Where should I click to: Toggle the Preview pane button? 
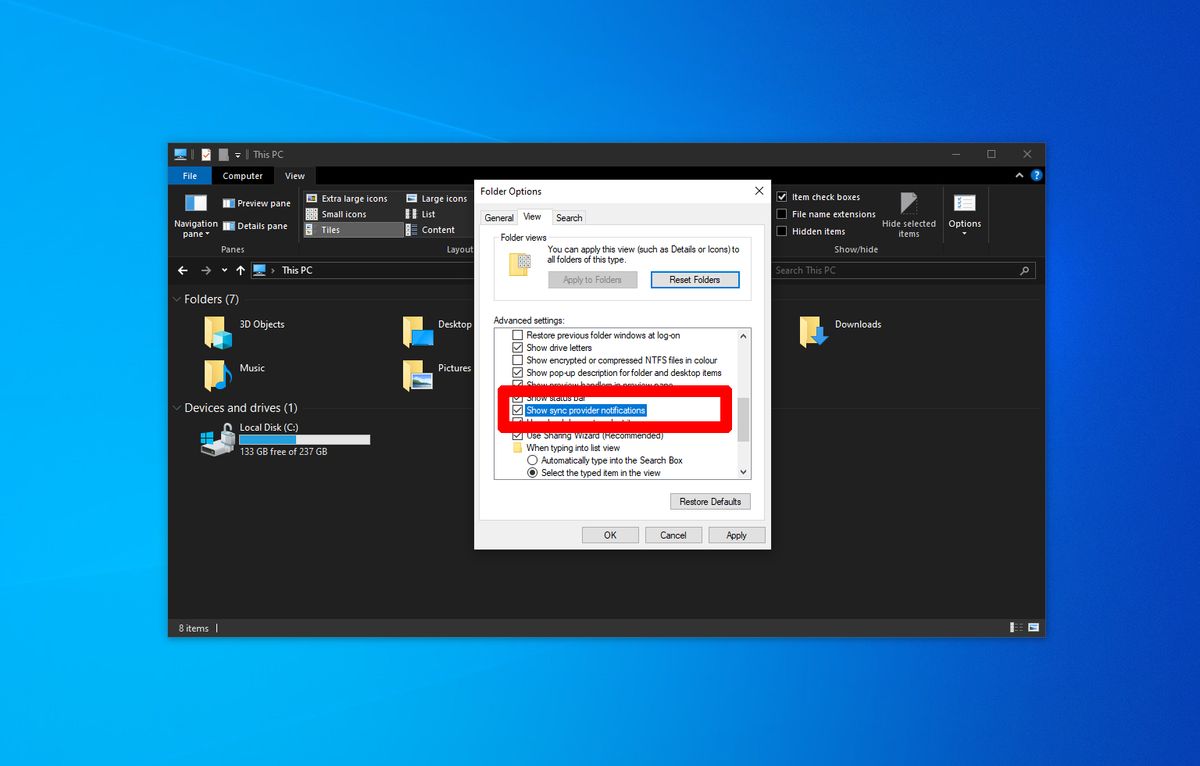(257, 203)
